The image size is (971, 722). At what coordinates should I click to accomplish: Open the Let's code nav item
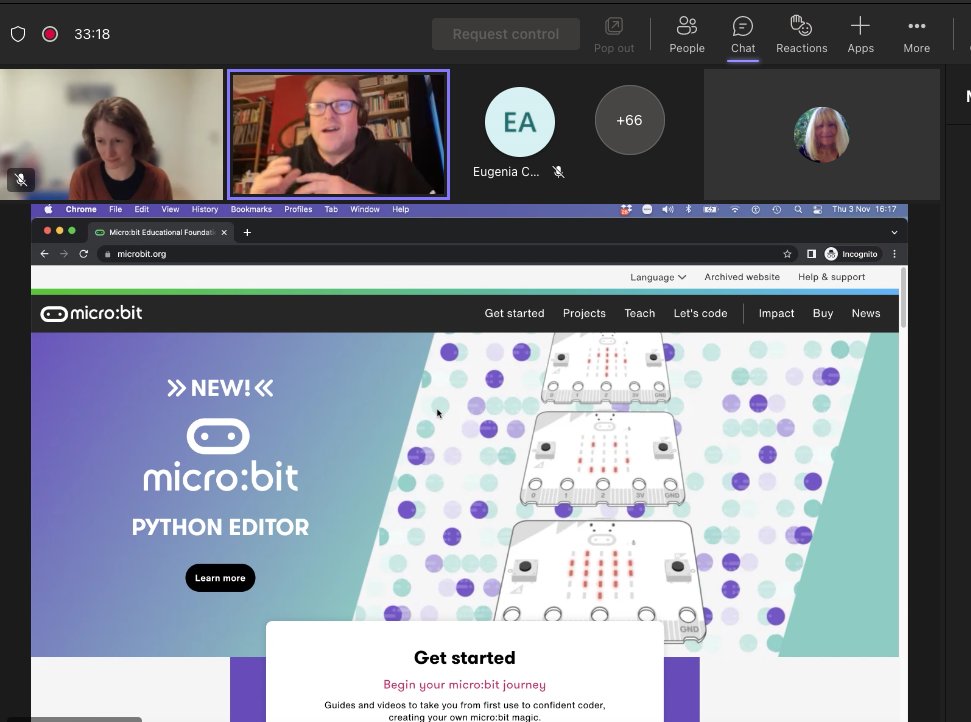point(700,313)
